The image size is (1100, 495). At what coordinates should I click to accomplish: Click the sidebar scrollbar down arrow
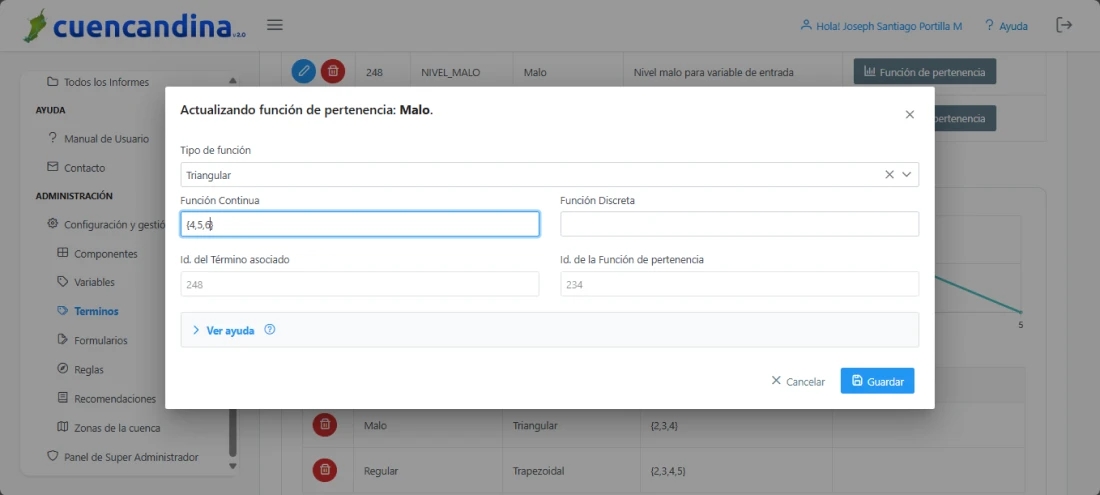pyautogui.click(x=233, y=465)
